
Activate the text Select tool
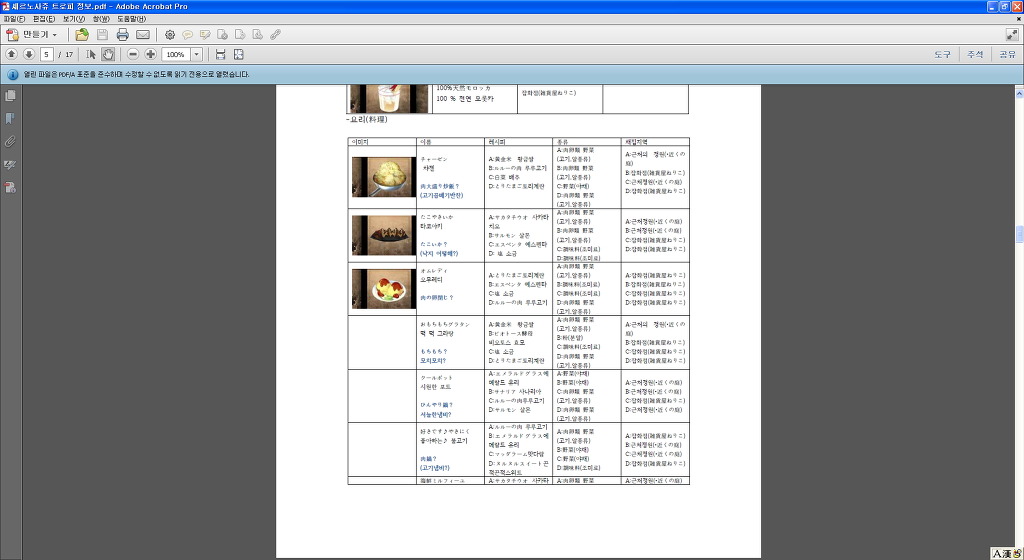pyautogui.click(x=91, y=54)
